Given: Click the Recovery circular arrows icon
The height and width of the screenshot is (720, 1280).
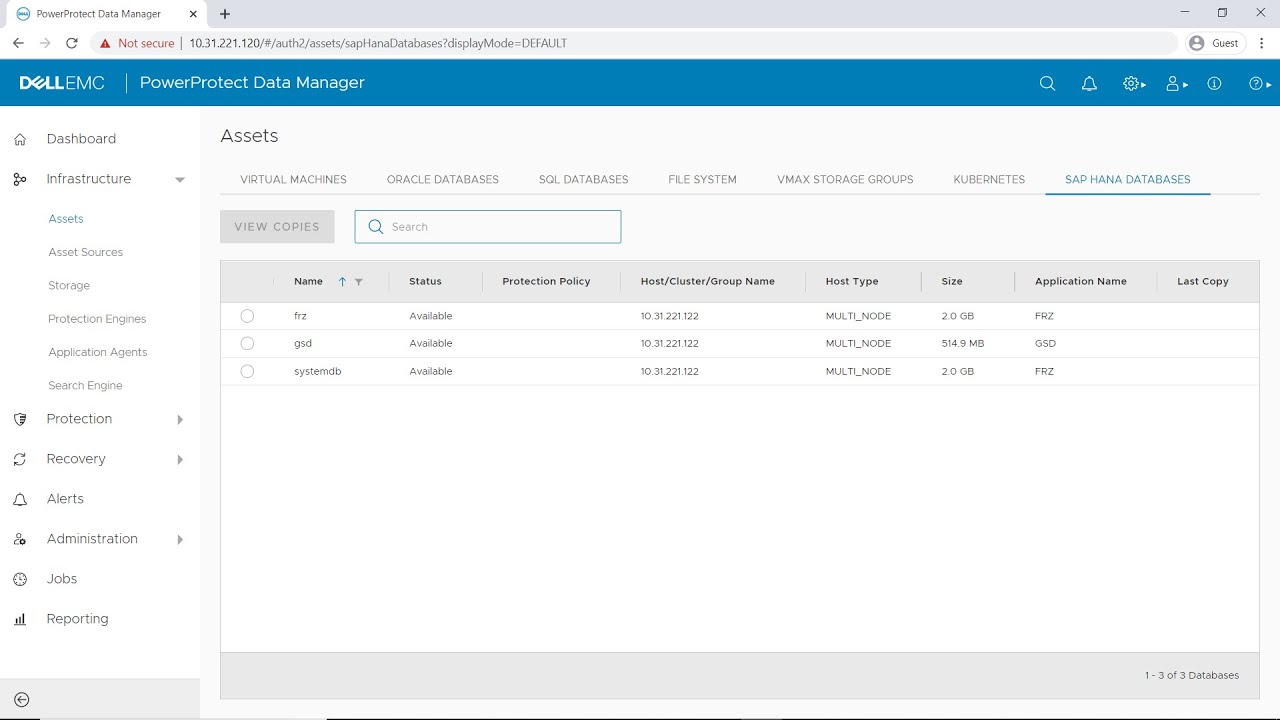Looking at the screenshot, I should [x=20, y=459].
